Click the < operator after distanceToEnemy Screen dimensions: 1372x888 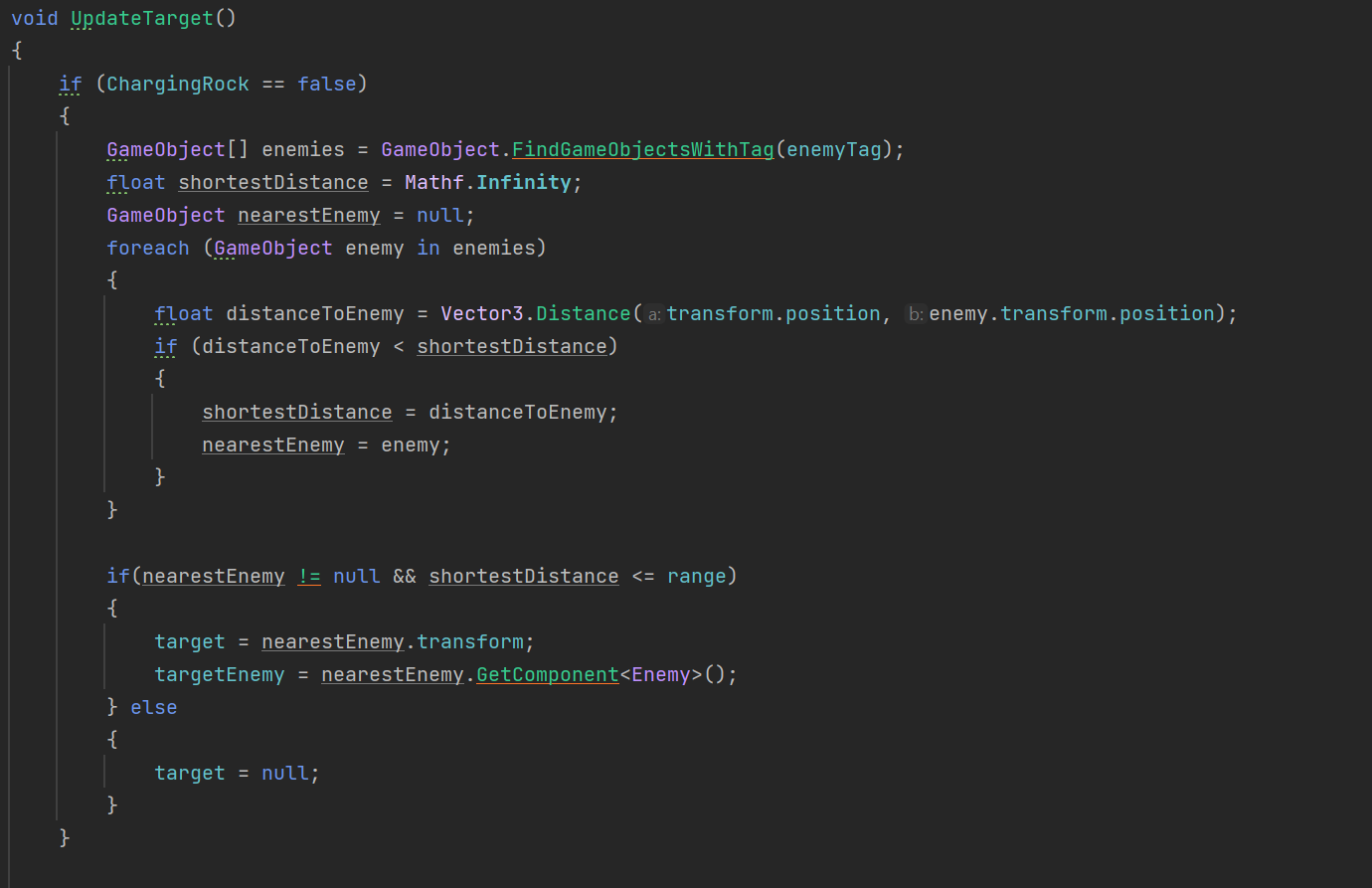(x=399, y=346)
